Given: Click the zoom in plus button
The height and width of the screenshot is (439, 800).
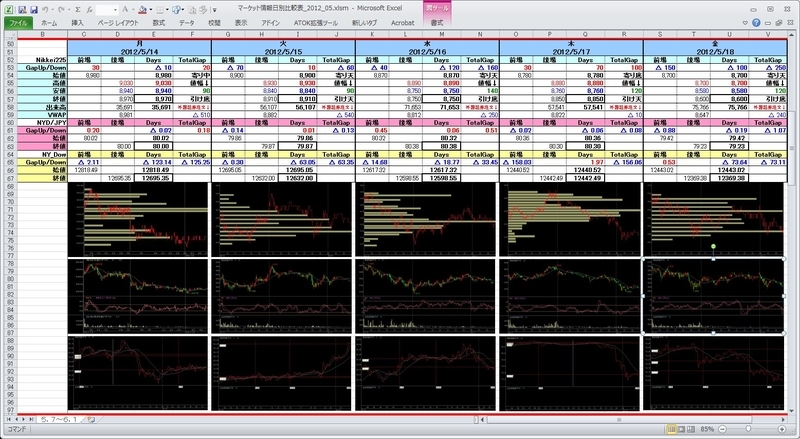Looking at the screenshot, I should tap(782, 429).
